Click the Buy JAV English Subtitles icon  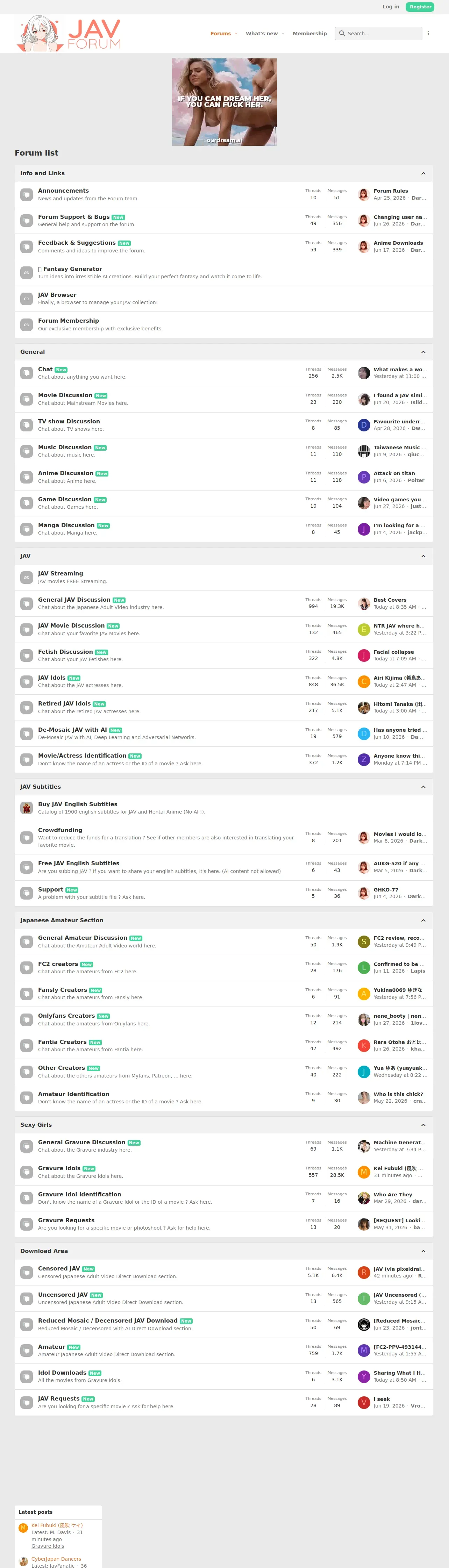tap(26, 808)
